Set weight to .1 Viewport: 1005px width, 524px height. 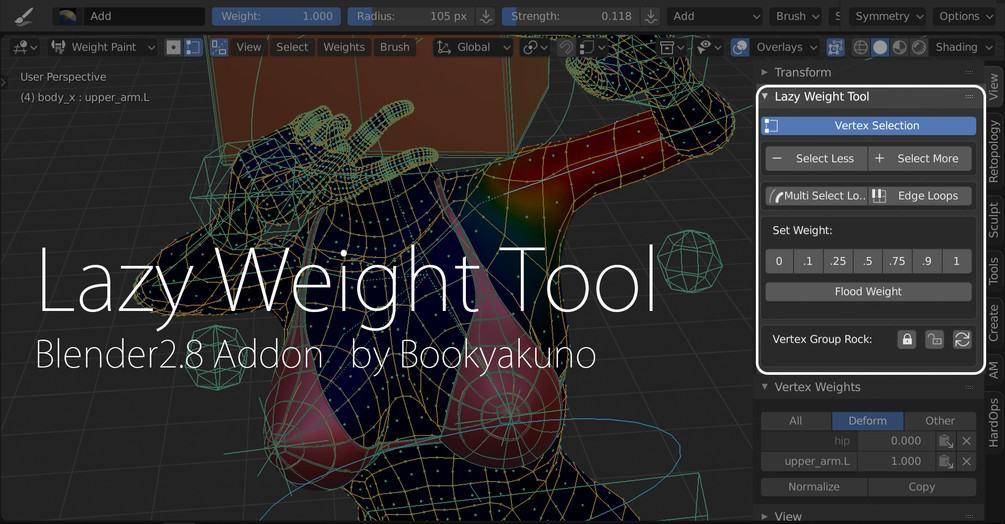point(808,261)
